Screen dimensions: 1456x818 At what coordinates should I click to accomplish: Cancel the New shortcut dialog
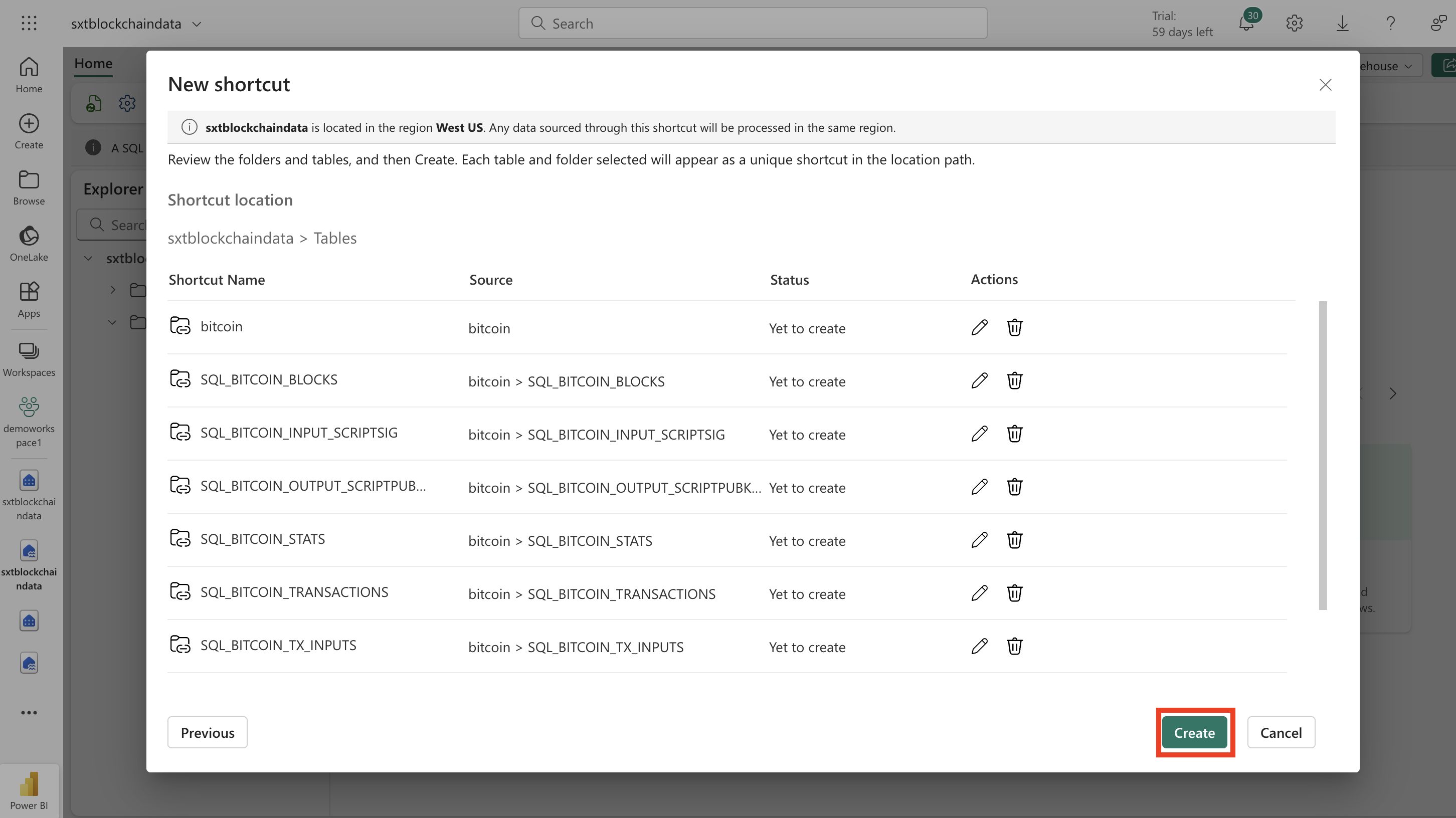click(1281, 733)
